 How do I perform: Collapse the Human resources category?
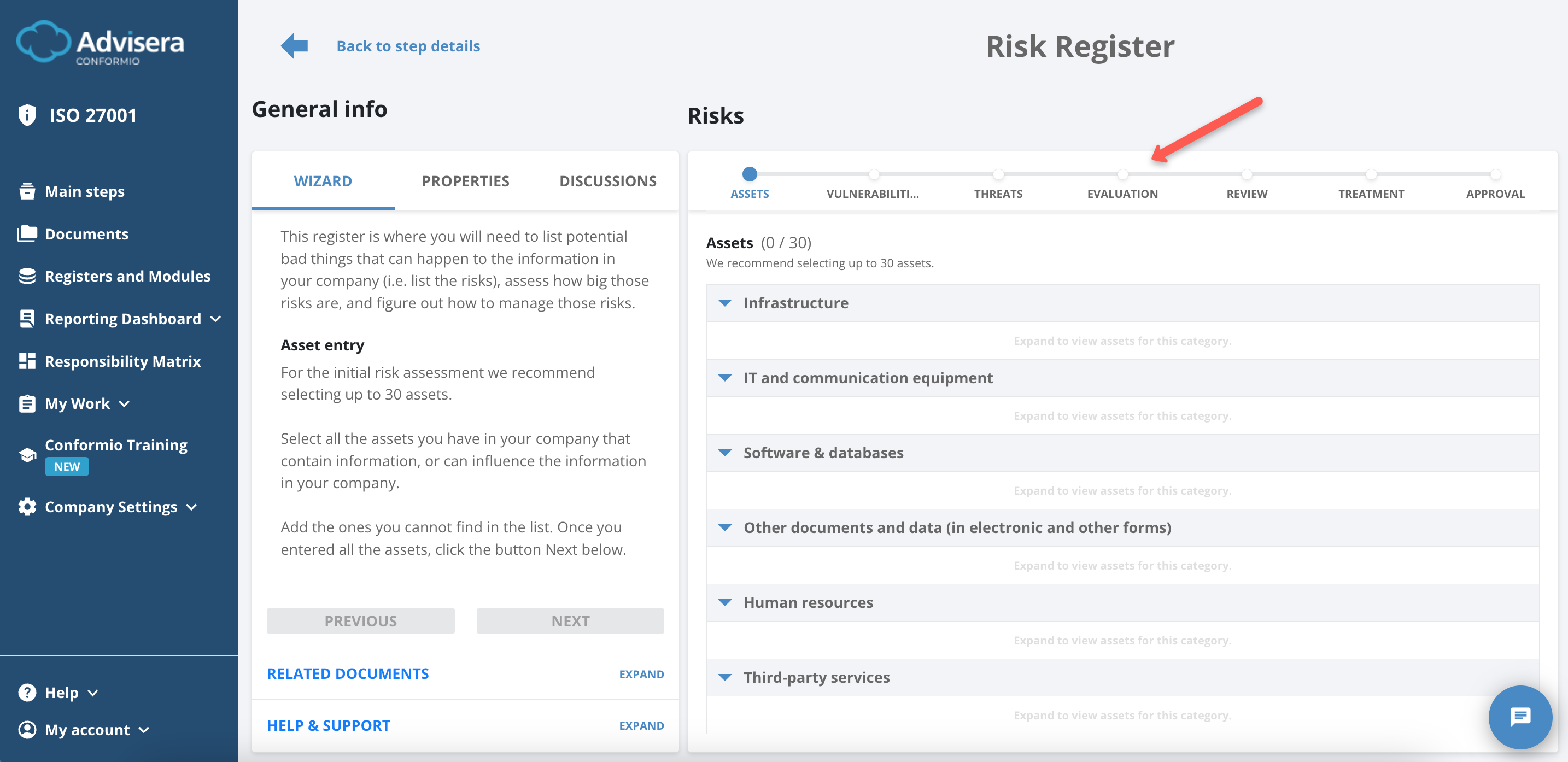724,602
